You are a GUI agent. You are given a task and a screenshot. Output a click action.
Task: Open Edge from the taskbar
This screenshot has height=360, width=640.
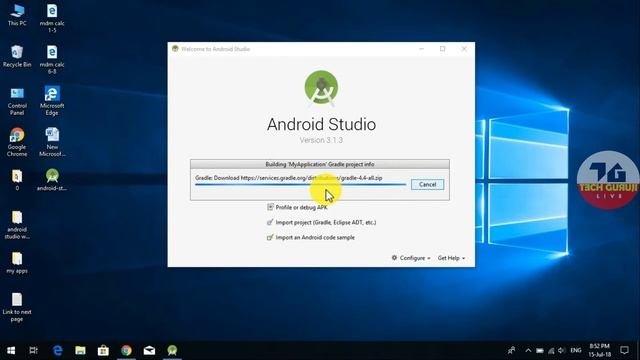(x=58, y=351)
